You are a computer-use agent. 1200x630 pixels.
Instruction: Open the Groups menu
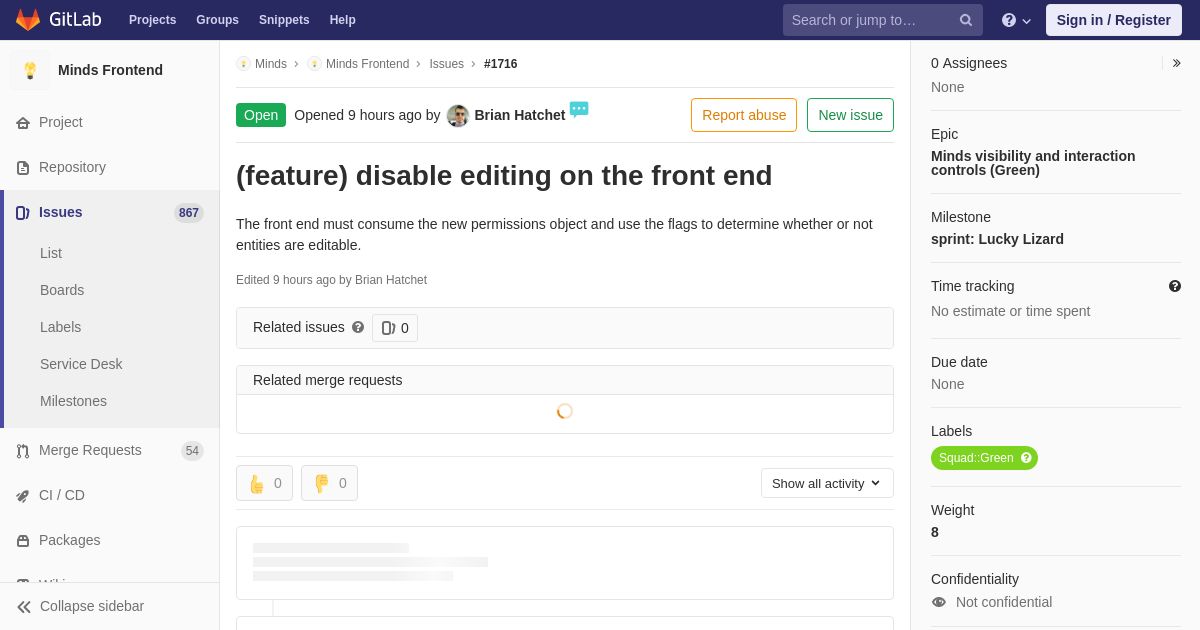click(x=217, y=20)
